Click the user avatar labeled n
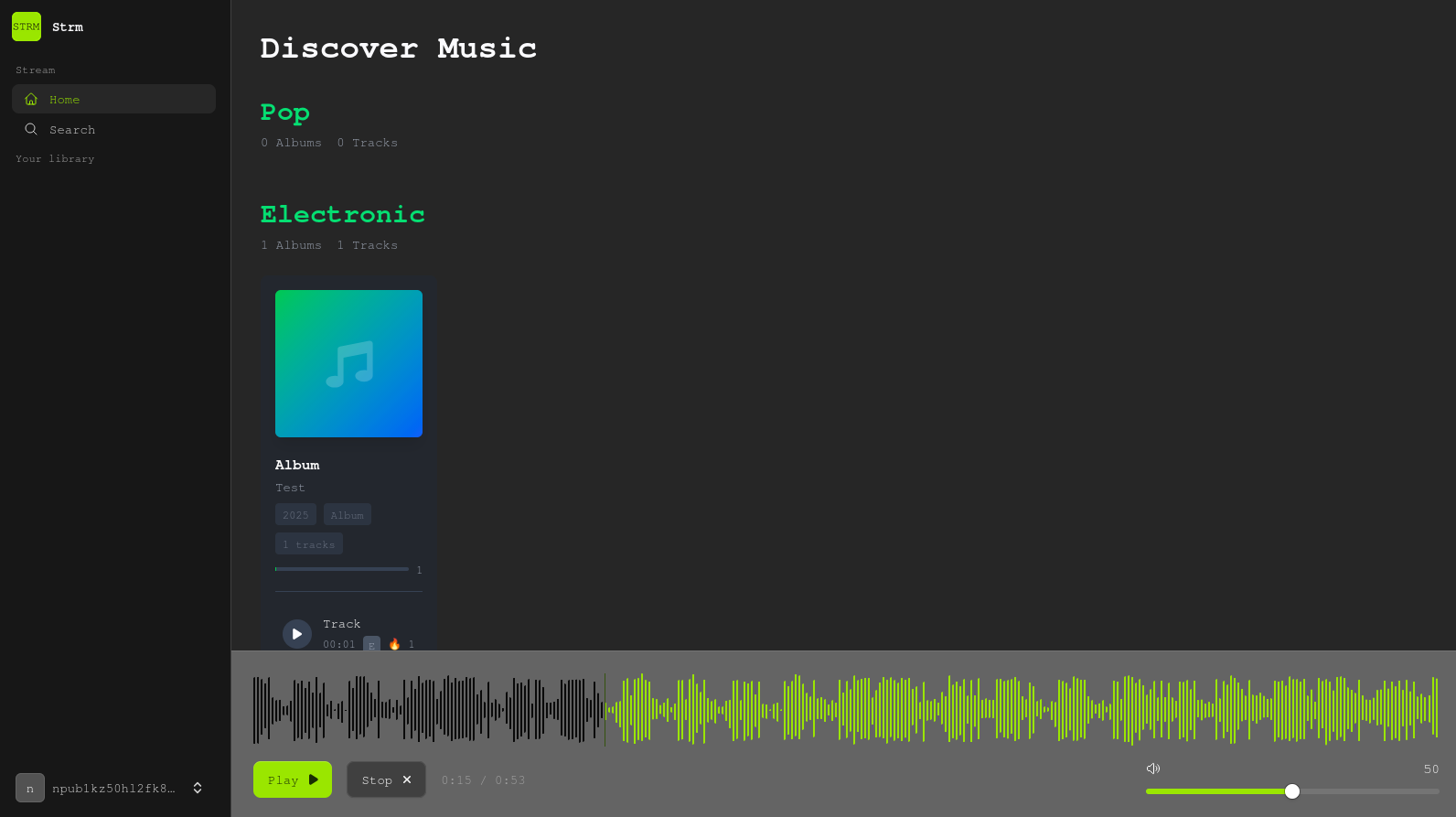 (30, 788)
